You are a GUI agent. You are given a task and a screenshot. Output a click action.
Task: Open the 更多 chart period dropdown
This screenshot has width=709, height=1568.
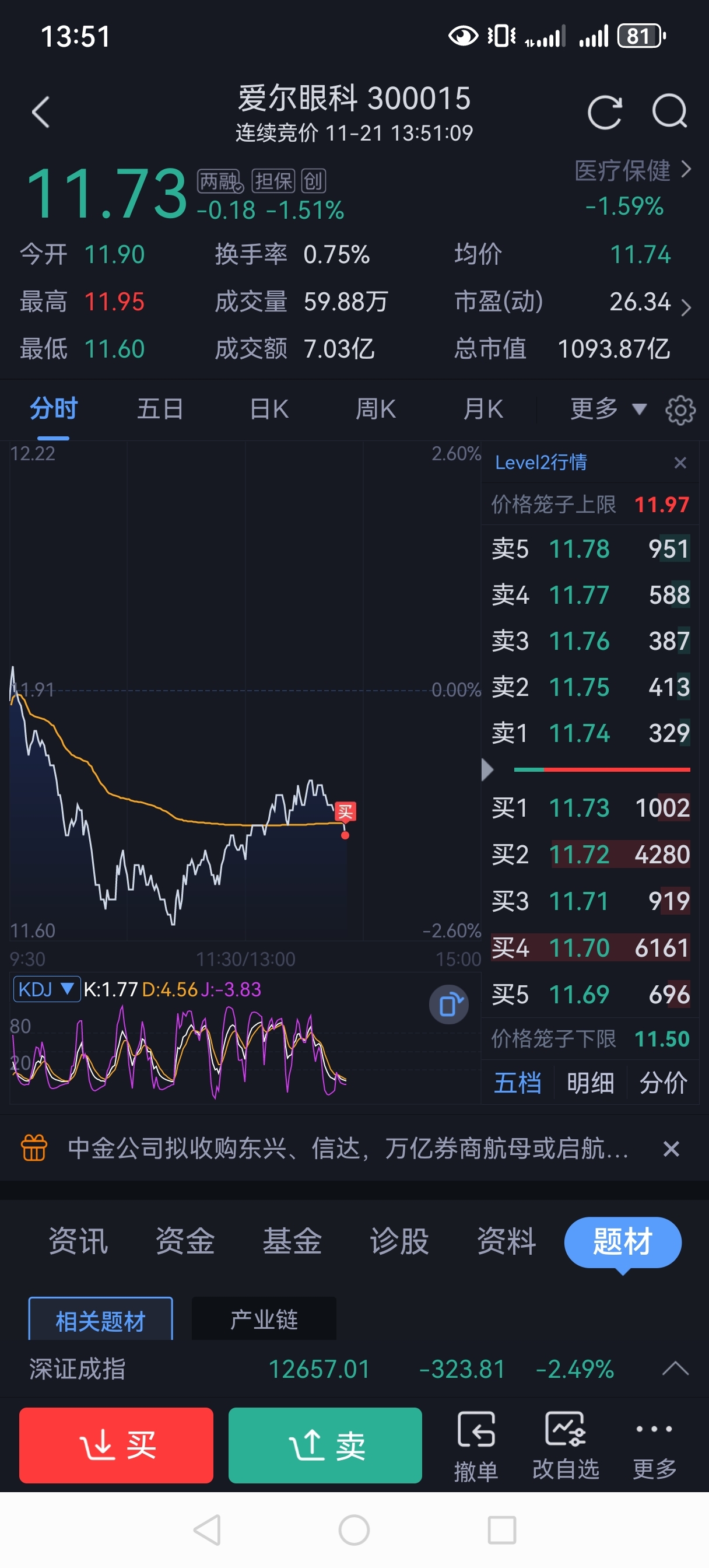[608, 409]
